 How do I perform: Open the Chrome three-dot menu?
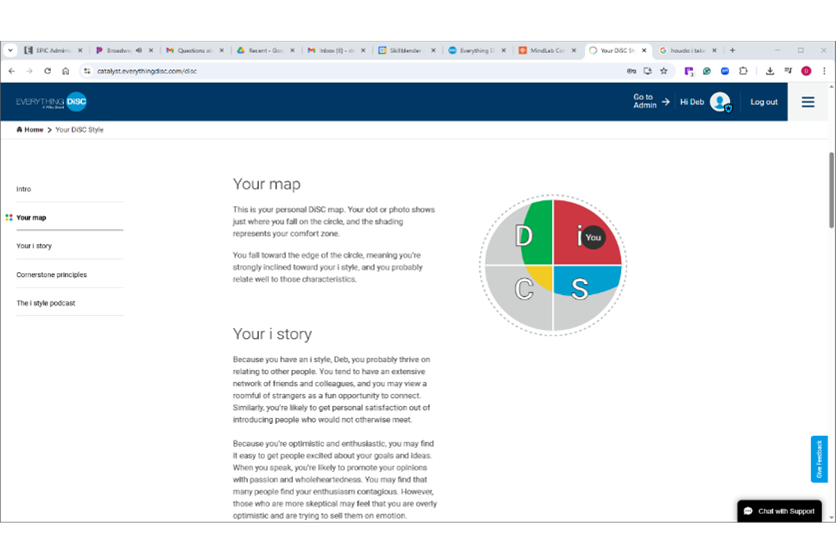tap(824, 71)
